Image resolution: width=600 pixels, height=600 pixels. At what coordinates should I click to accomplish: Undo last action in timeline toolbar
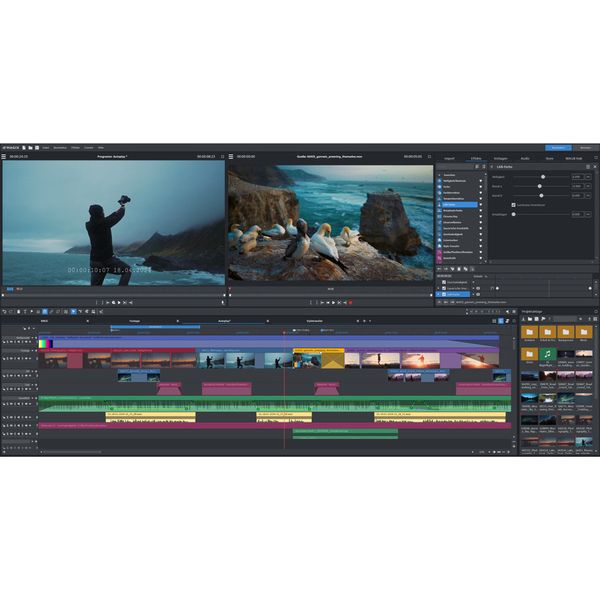pos(4,312)
